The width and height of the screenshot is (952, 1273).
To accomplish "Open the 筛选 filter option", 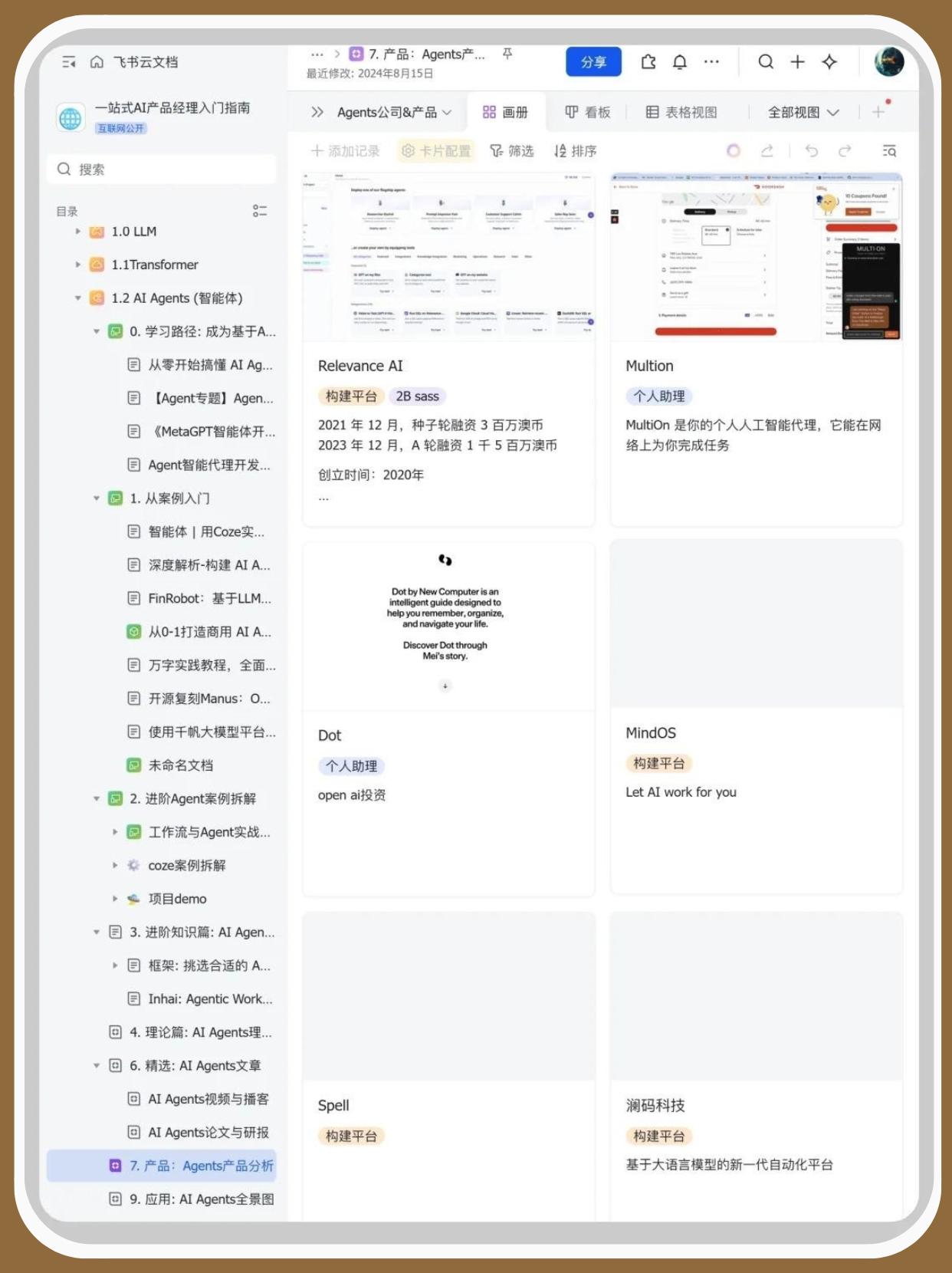I will 511,151.
